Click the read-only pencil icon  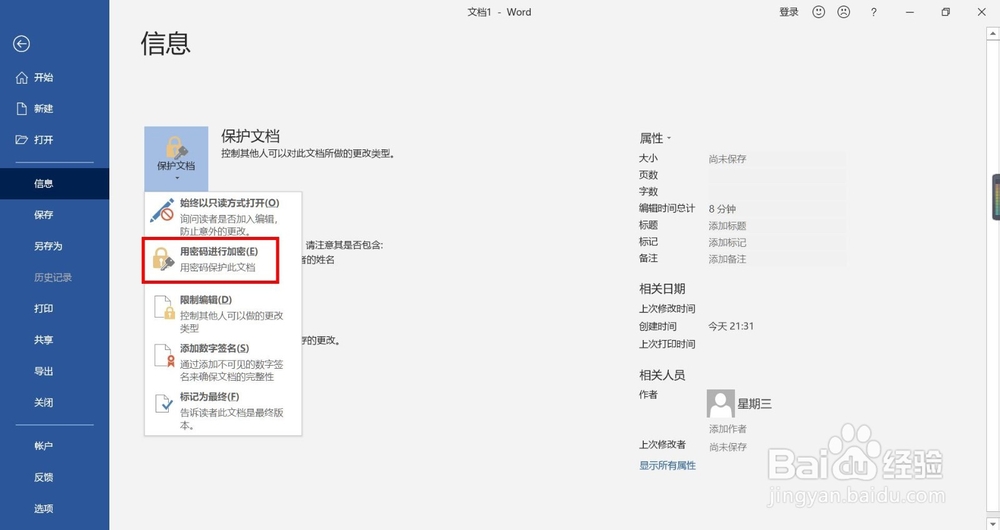162,211
